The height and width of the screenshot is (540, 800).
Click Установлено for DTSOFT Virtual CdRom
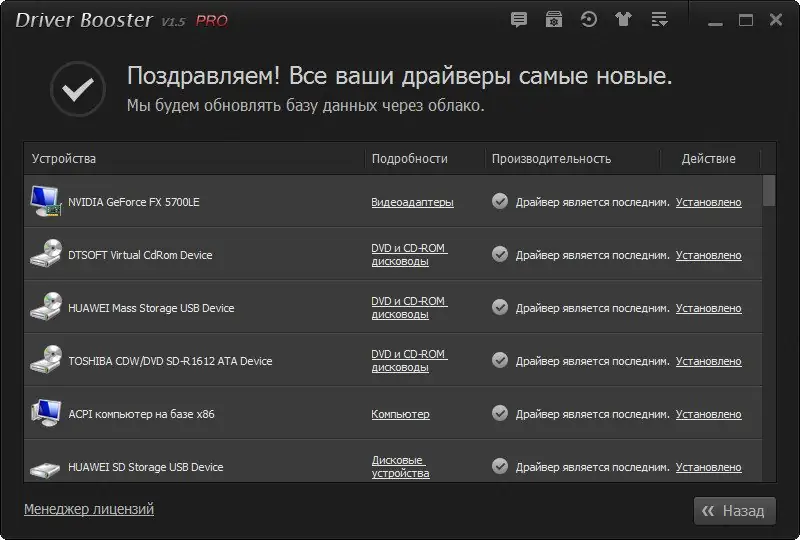pyautogui.click(x=709, y=255)
